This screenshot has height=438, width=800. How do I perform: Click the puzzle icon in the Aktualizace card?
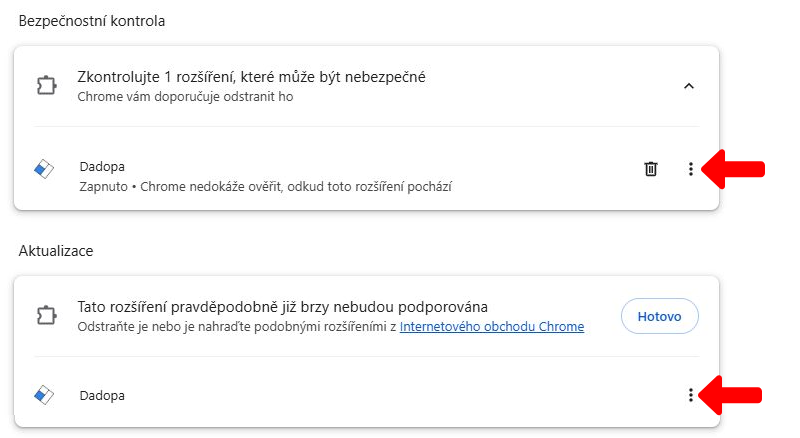click(x=46, y=316)
